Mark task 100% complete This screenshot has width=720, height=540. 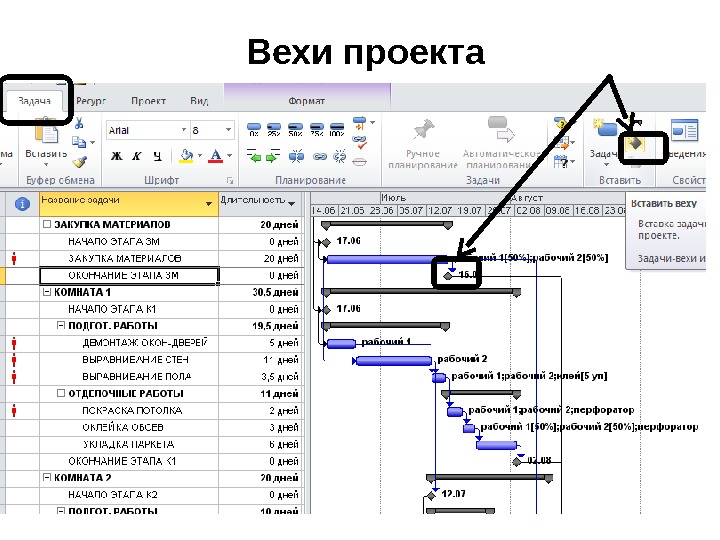click(x=337, y=129)
